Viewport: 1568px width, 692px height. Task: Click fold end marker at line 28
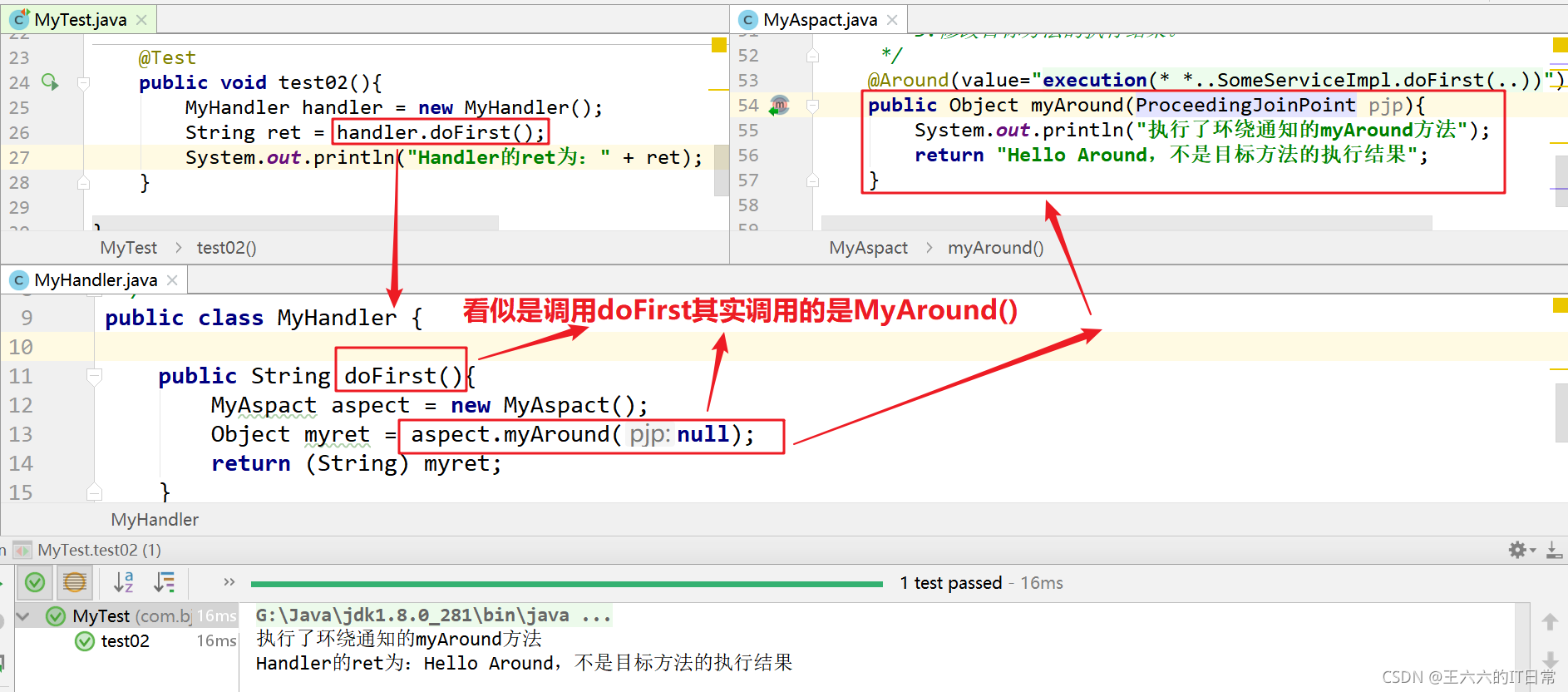[x=83, y=182]
